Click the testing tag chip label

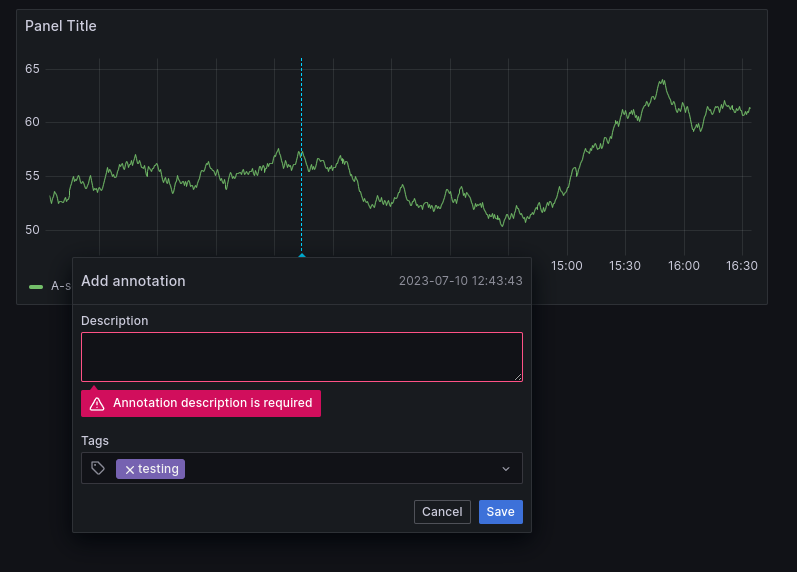point(158,469)
